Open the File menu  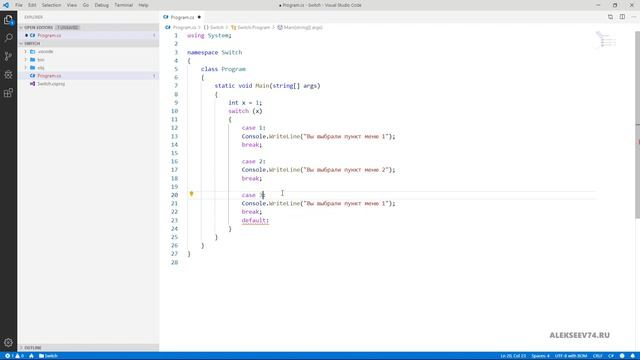coord(19,5)
